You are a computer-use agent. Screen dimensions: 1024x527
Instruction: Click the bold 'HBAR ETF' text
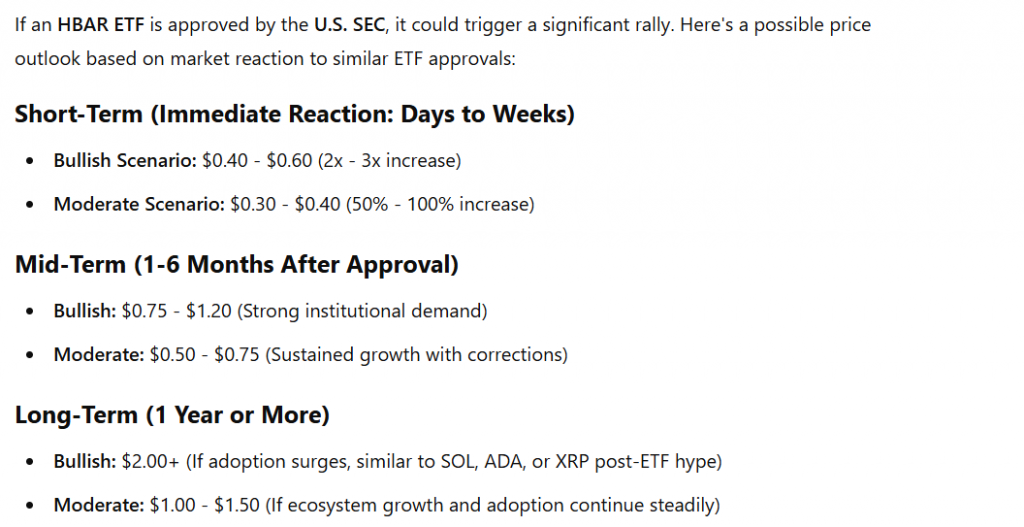(x=100, y=25)
